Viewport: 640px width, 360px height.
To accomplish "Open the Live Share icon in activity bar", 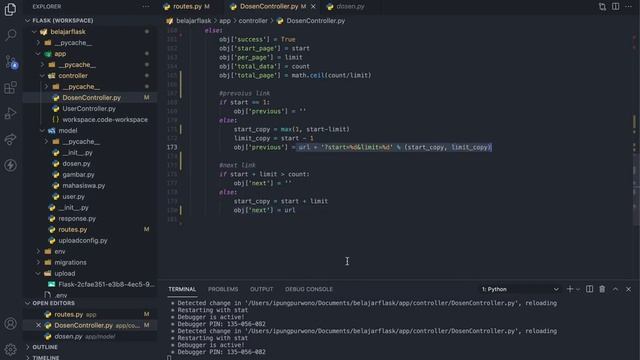I will (11, 139).
